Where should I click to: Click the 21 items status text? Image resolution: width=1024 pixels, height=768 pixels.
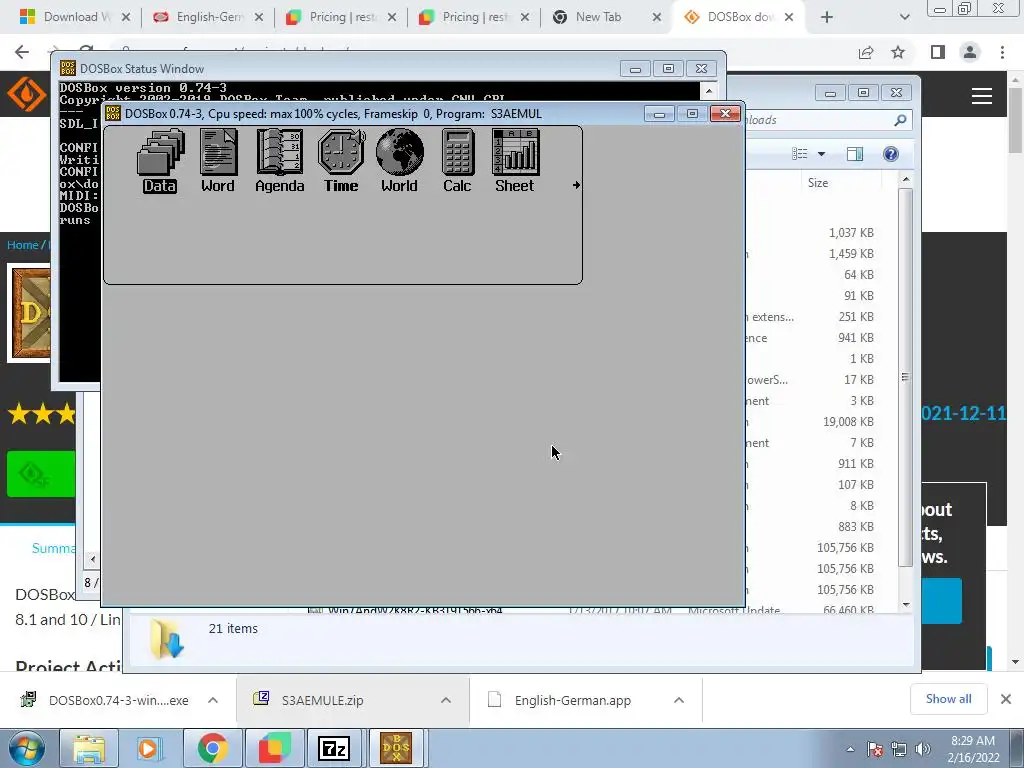pyautogui.click(x=233, y=629)
